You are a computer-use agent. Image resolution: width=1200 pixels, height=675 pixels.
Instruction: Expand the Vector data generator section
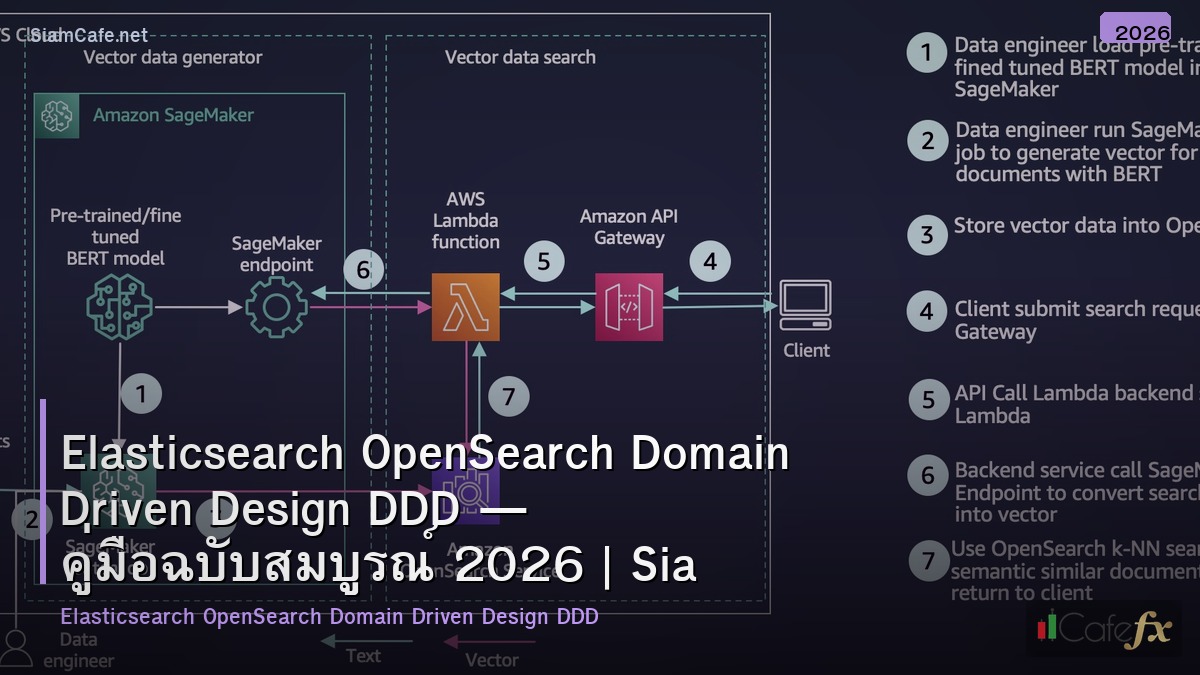(173, 57)
